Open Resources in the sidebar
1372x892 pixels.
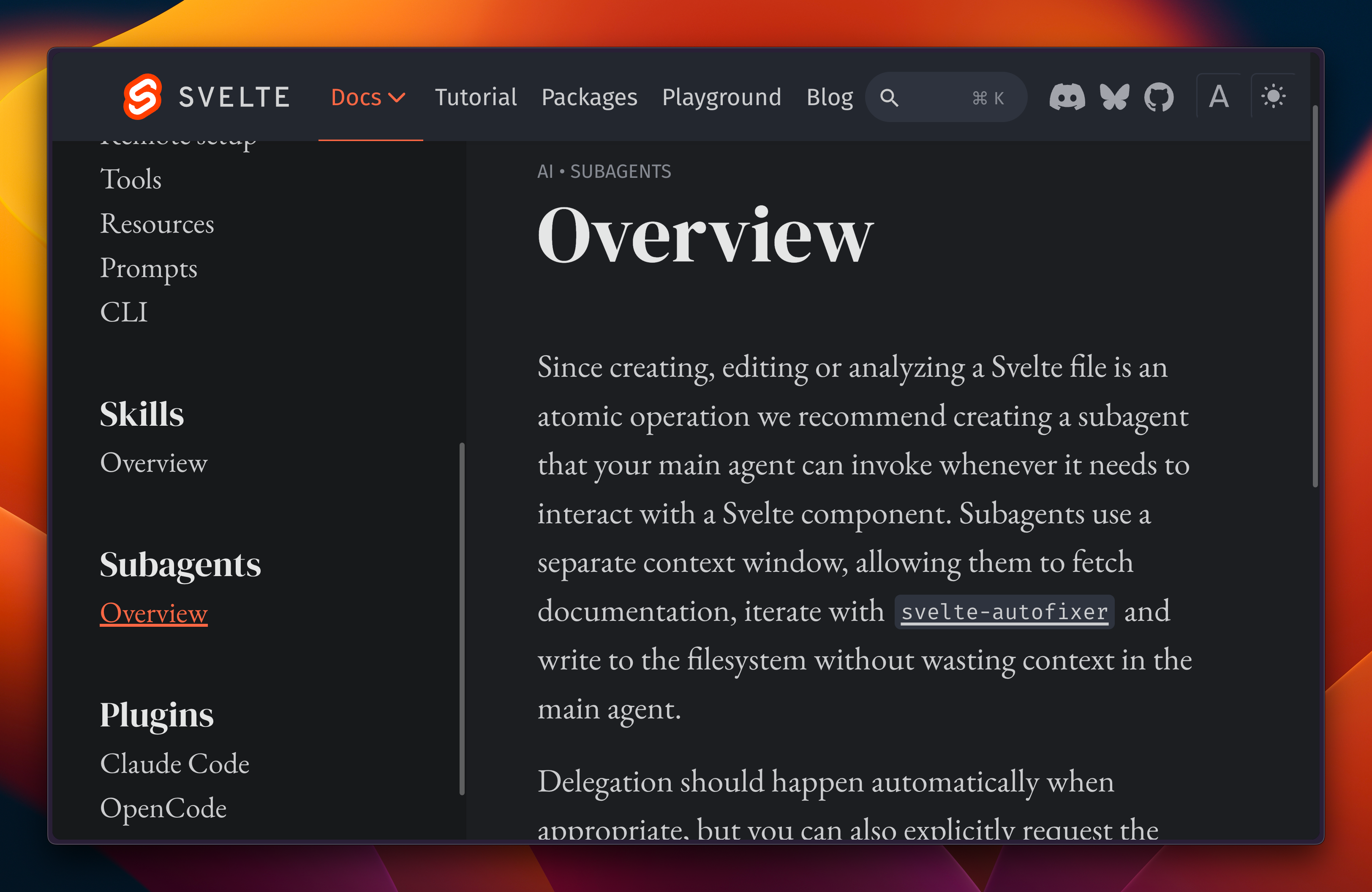point(157,223)
